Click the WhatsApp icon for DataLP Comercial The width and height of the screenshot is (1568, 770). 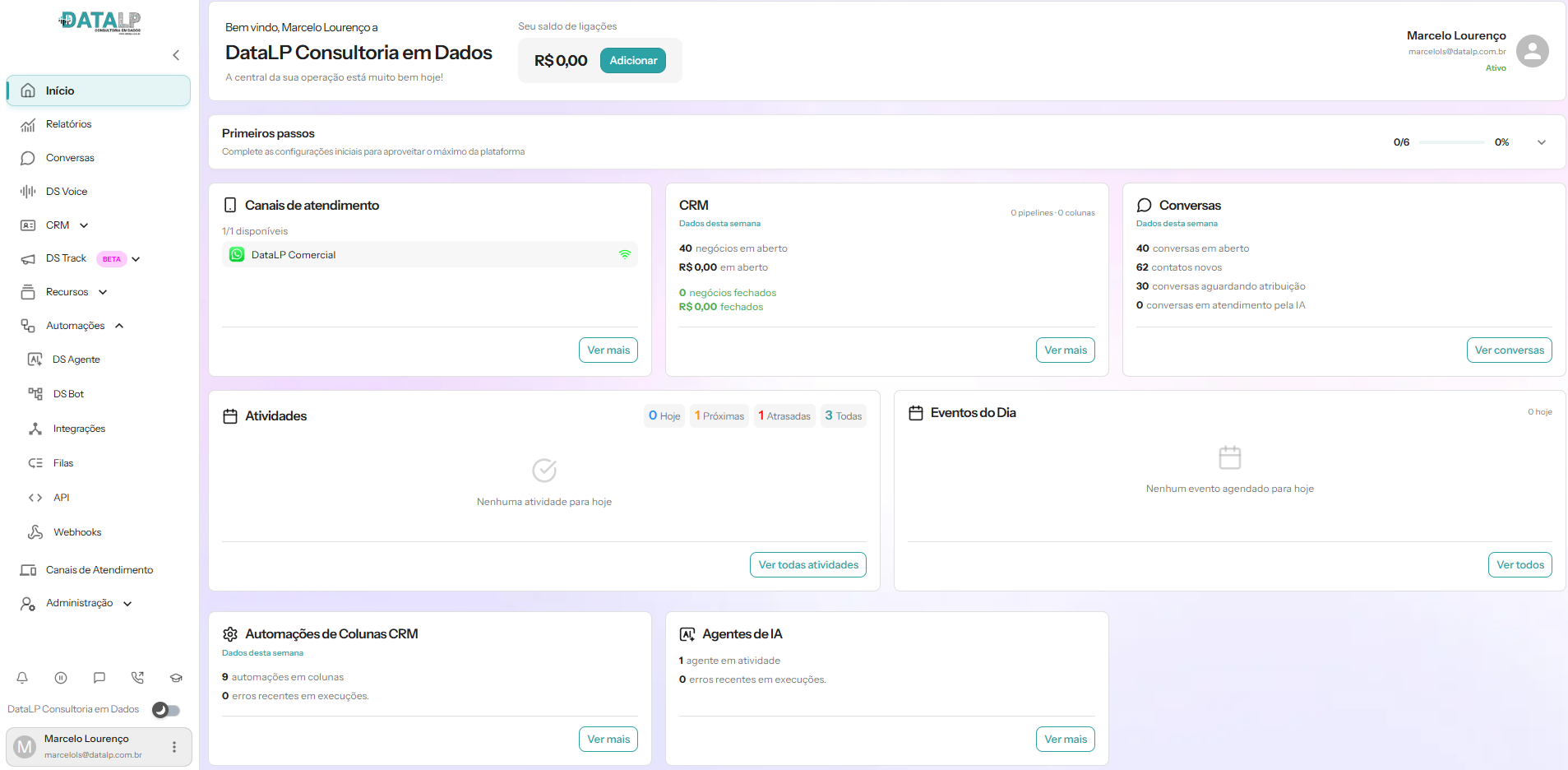click(237, 255)
